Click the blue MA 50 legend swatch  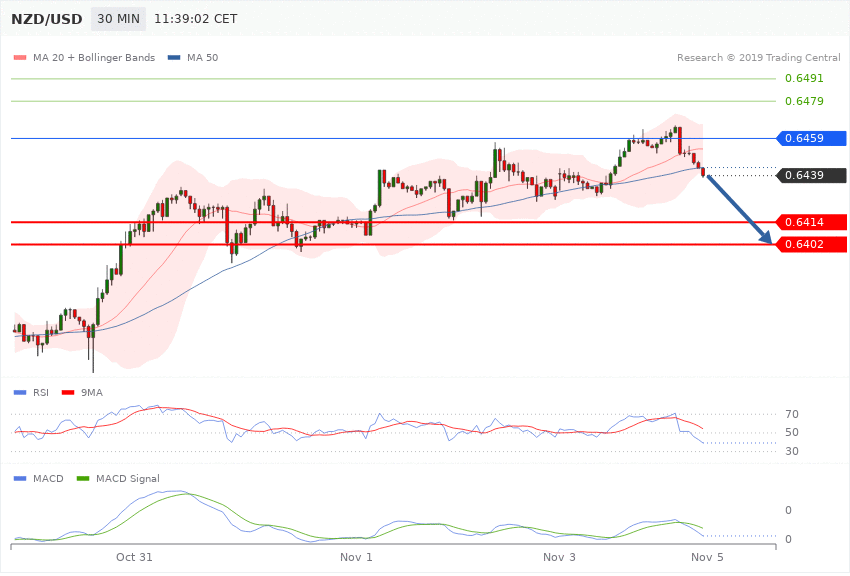(175, 57)
